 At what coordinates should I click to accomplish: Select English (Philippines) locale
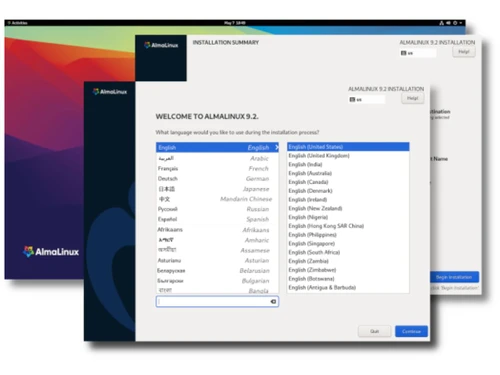click(x=348, y=235)
